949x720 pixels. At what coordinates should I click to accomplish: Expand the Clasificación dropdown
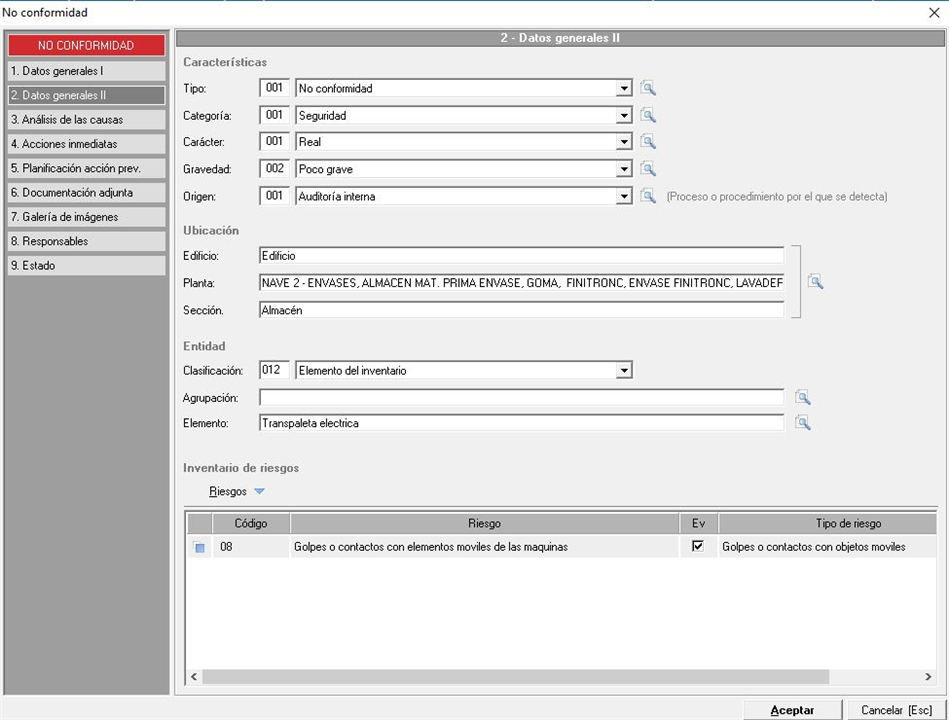624,371
